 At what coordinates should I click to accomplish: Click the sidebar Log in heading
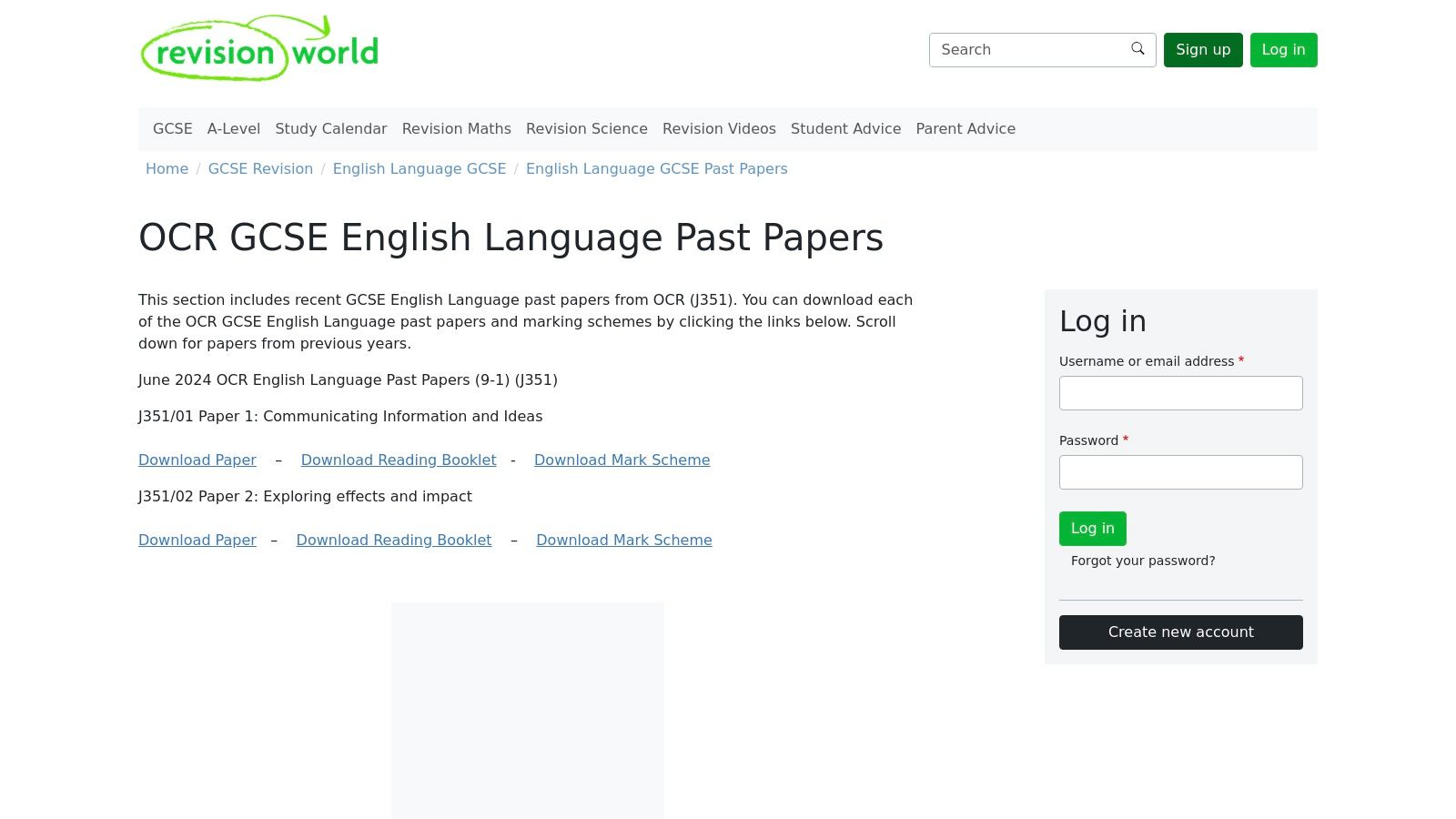click(1103, 321)
